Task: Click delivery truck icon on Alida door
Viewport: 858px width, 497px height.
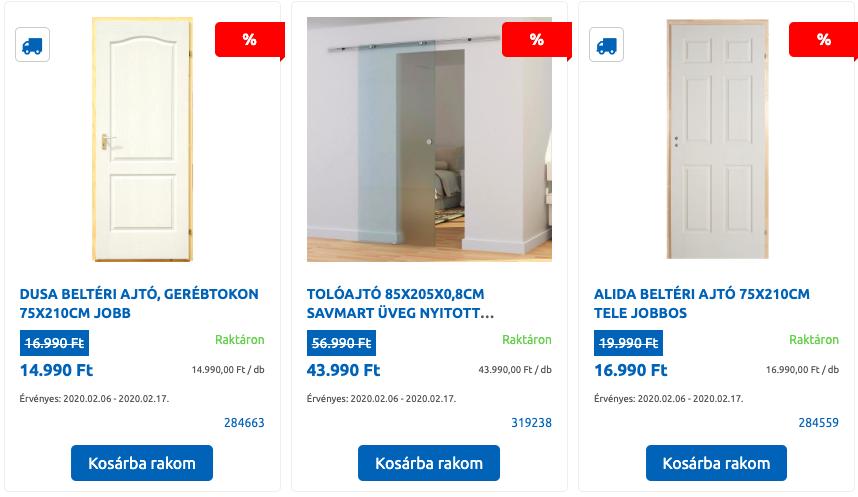Action: (606, 45)
